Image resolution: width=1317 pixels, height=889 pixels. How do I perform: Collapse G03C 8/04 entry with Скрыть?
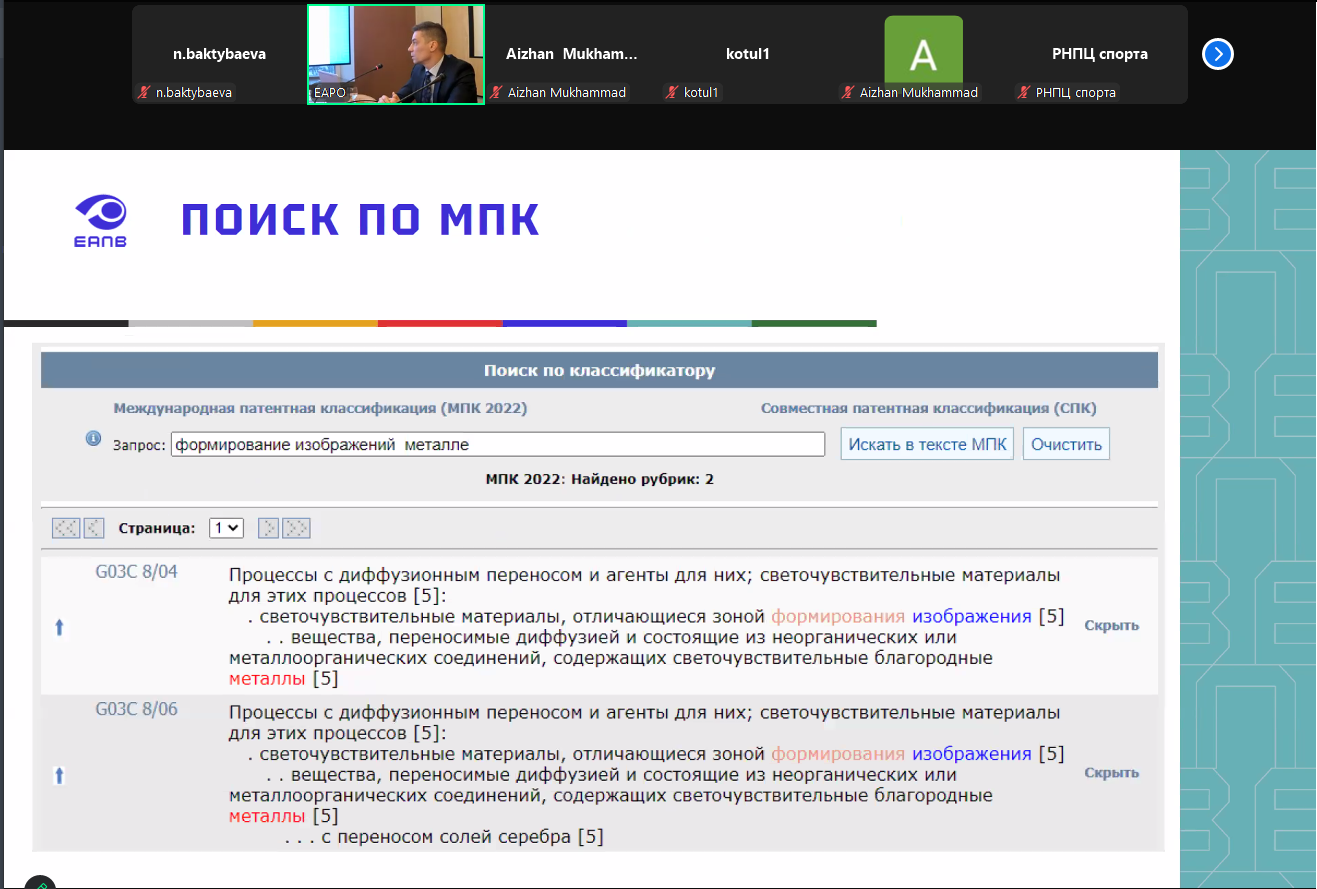pos(1111,626)
